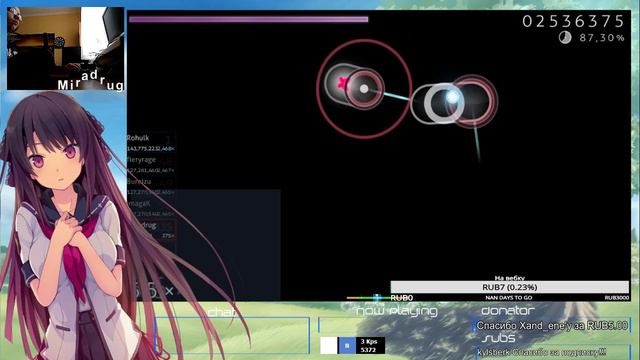Viewport: 640px width, 360px height.
Task: Click the accuracy pie icon beside 87,30%
Action: [x=565, y=38]
